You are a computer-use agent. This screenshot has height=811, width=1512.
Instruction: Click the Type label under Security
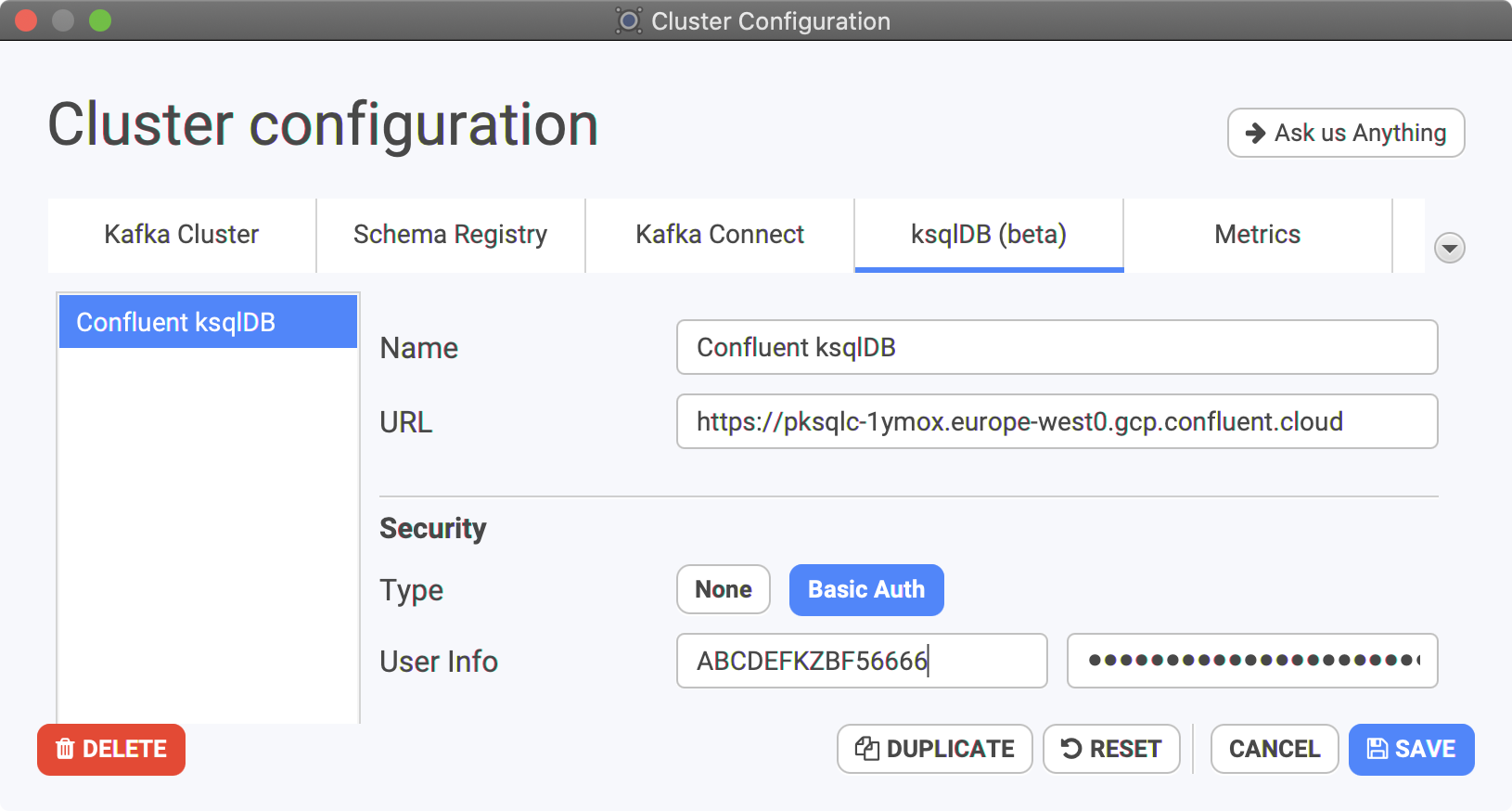click(x=412, y=591)
